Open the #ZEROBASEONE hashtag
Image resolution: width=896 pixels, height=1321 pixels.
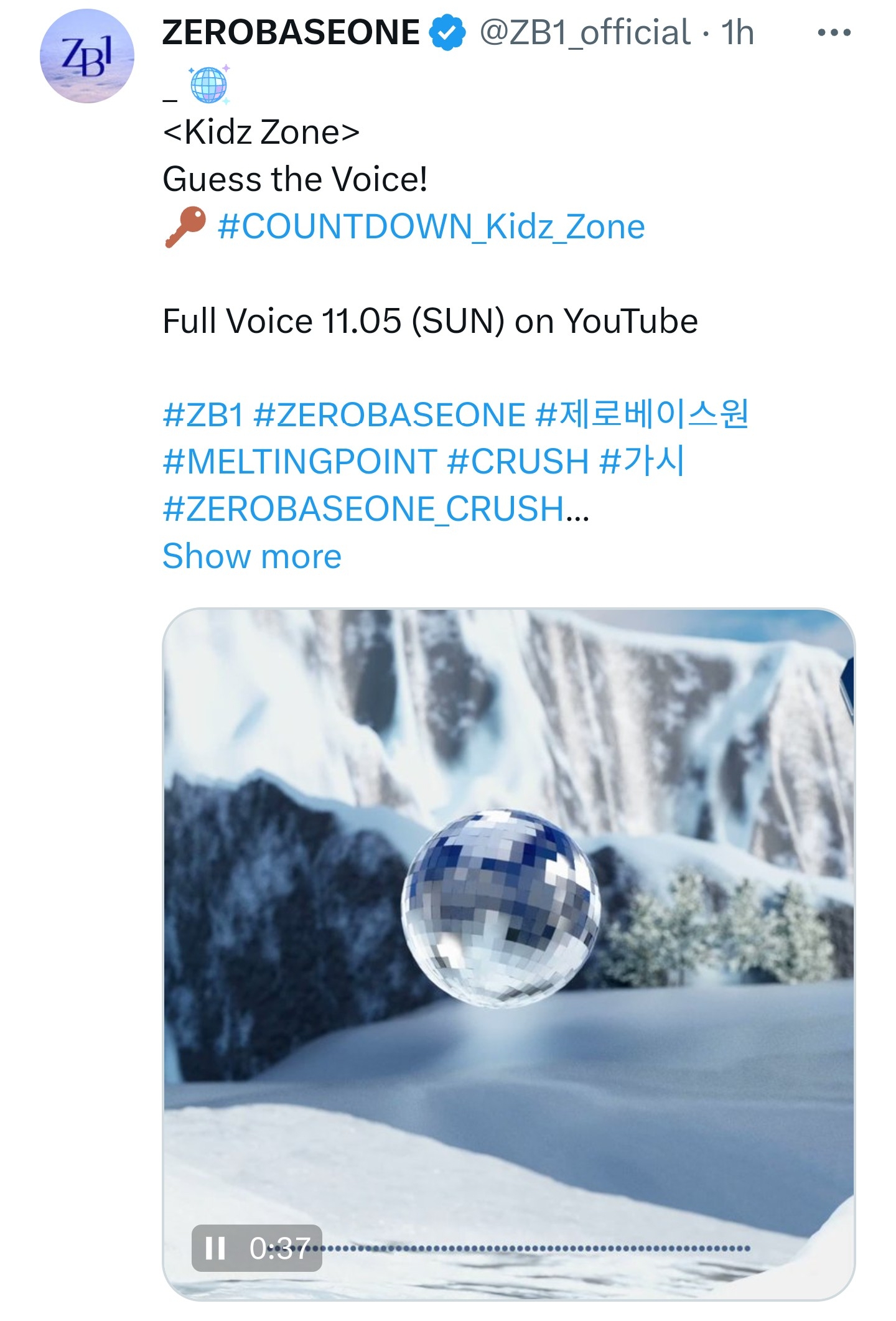click(x=390, y=415)
